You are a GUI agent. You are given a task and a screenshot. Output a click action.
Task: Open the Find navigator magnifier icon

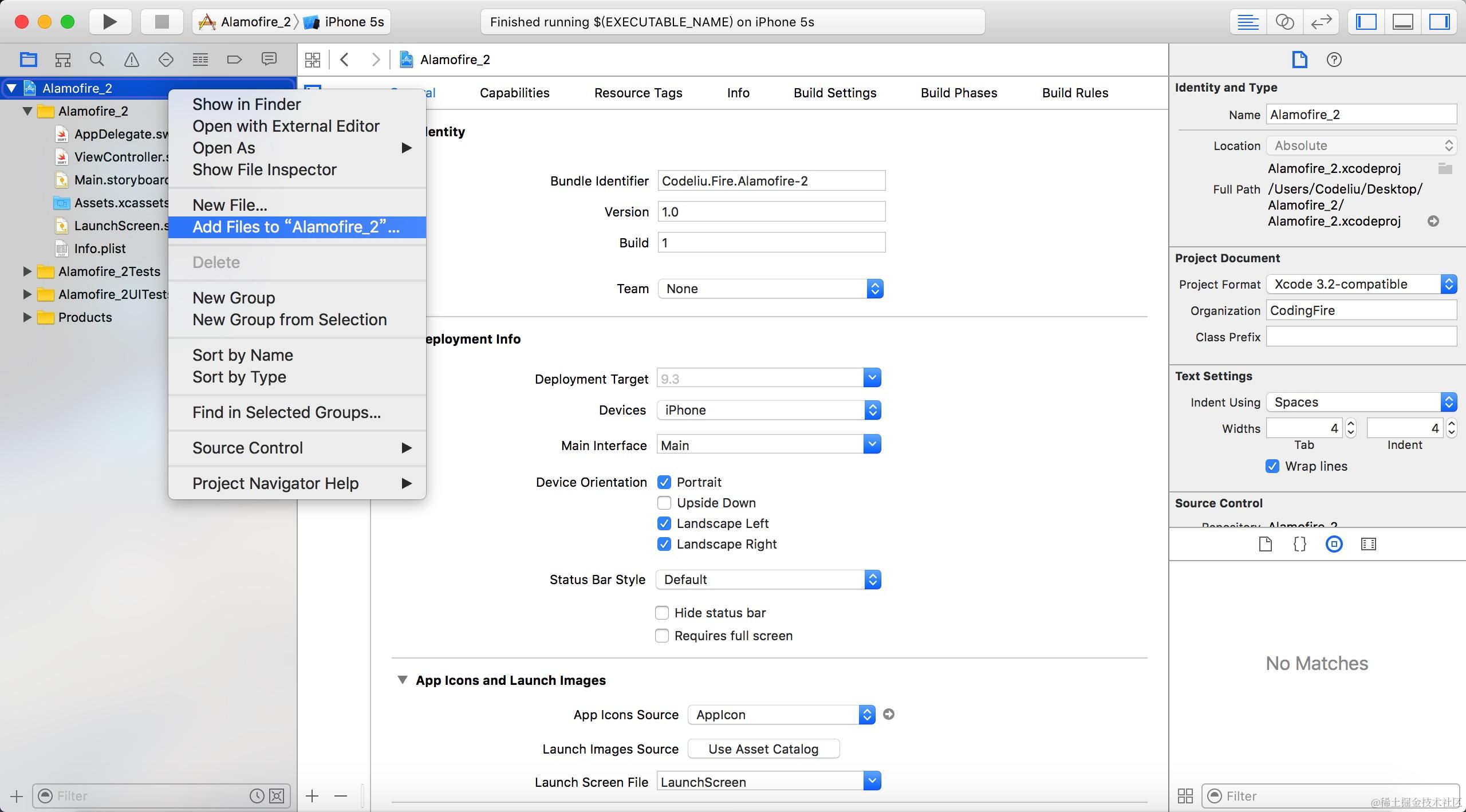97,60
